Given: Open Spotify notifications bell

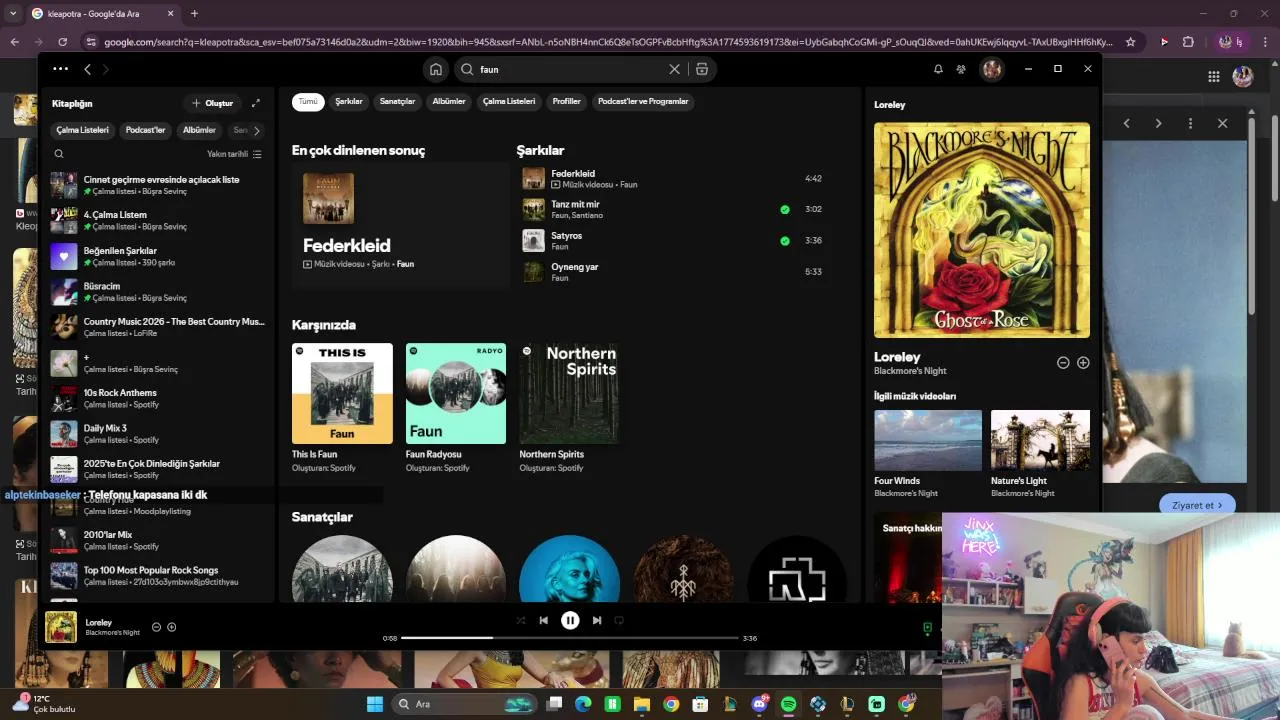Looking at the screenshot, I should pos(938,69).
